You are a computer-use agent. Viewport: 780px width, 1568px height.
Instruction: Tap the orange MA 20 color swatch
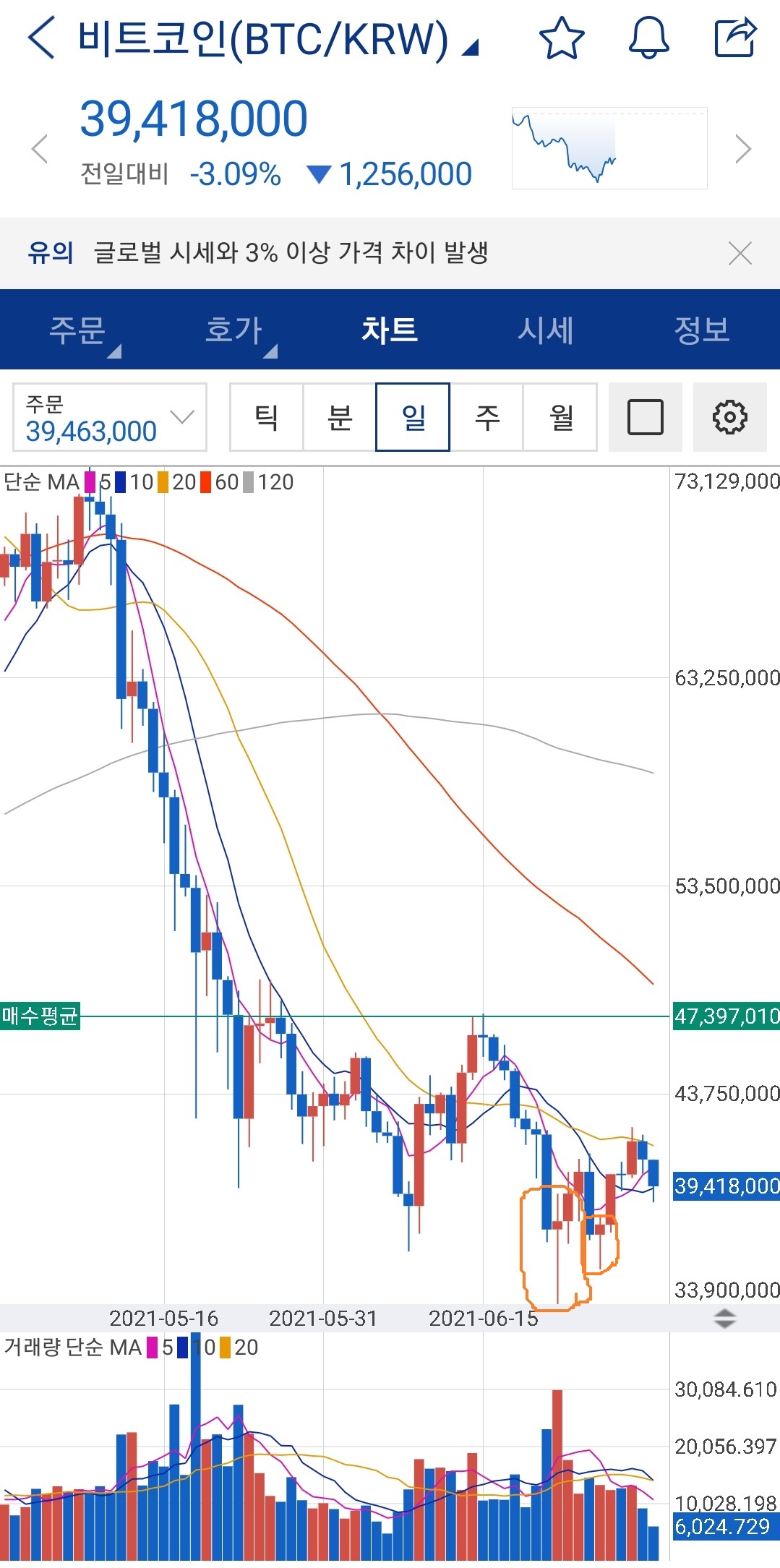tap(163, 482)
